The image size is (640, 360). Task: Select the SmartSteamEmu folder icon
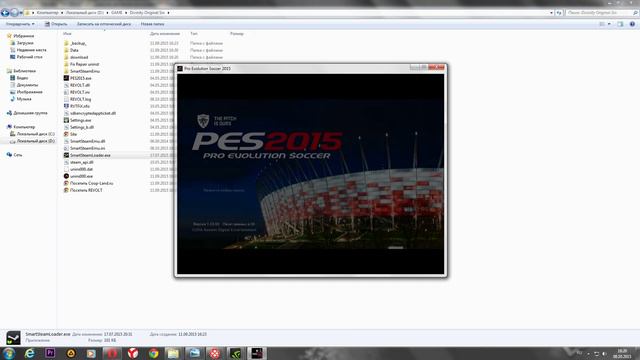66,71
